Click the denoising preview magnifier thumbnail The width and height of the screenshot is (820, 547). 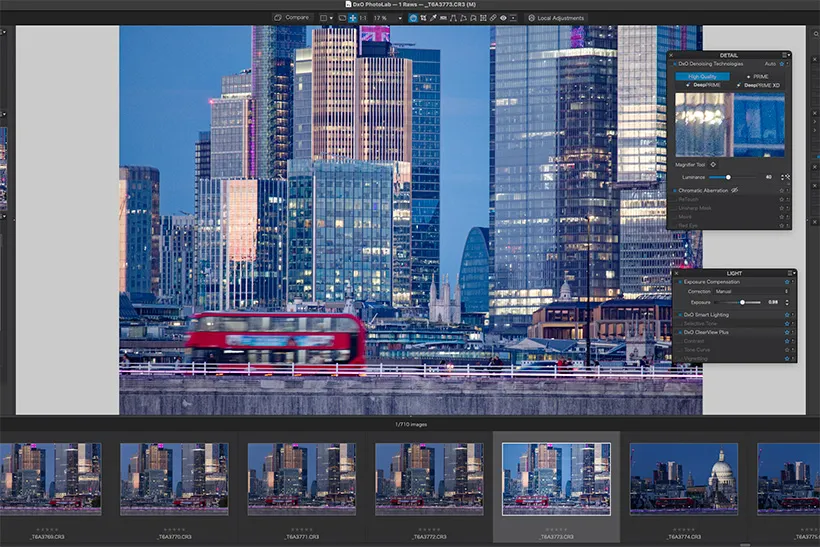click(x=730, y=125)
